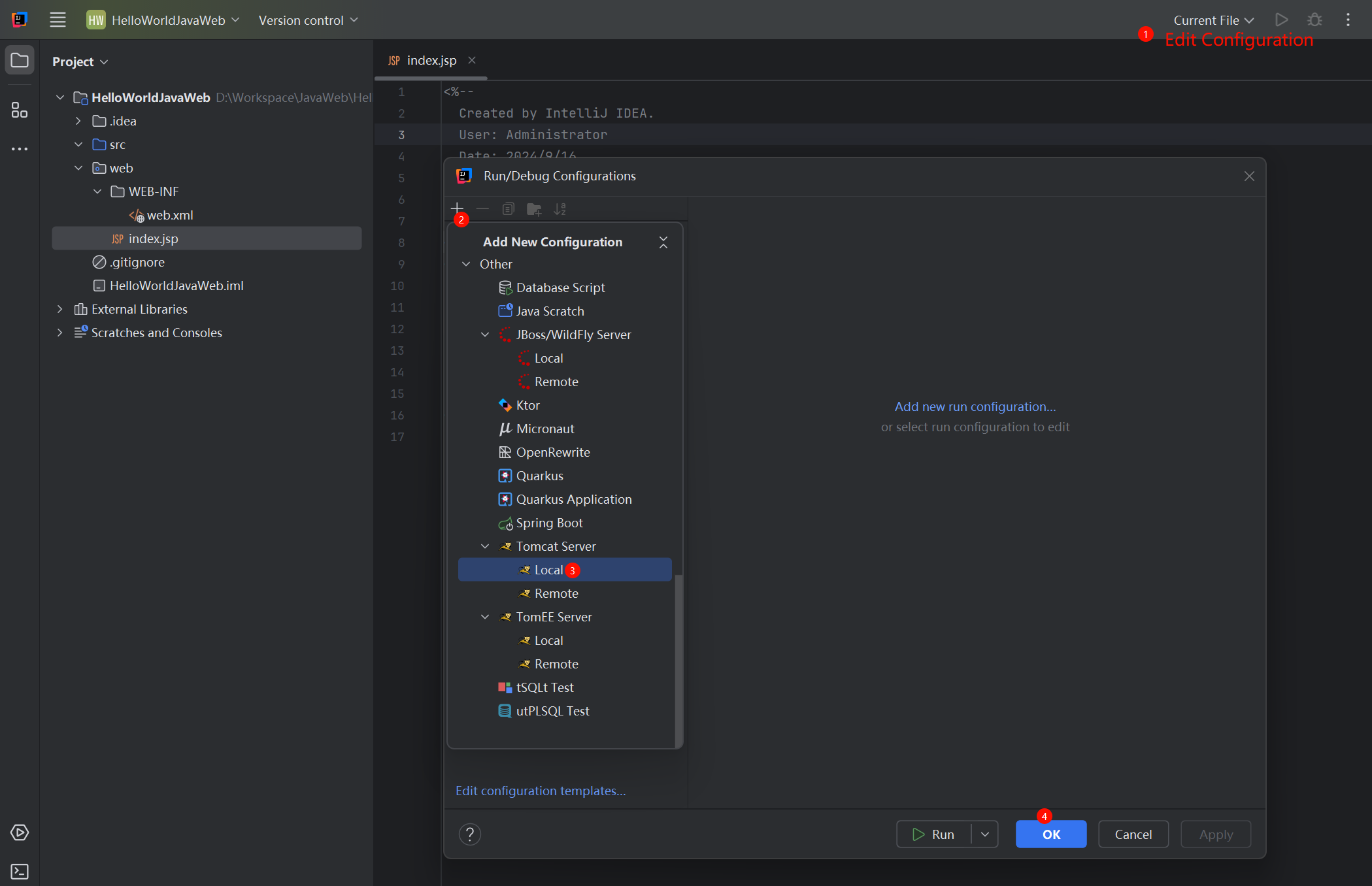
Task: Click the blue OK button
Action: tap(1050, 834)
